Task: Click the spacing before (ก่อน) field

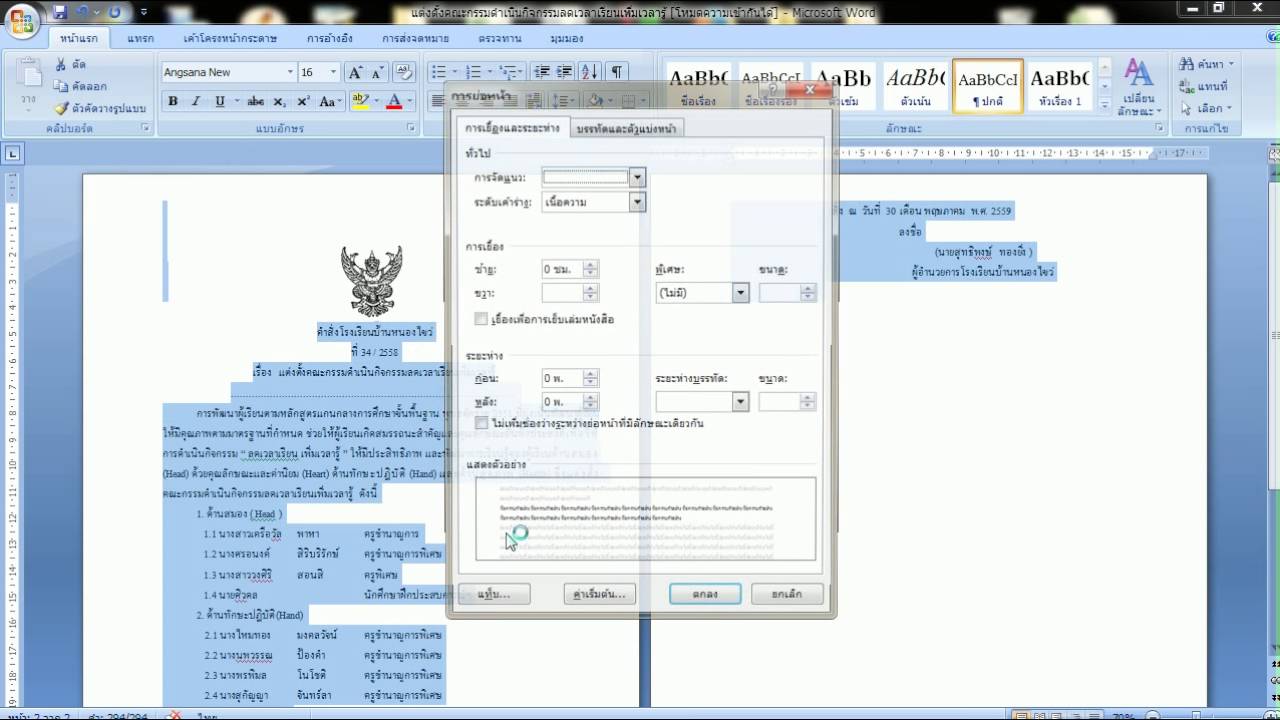Action: (570, 378)
